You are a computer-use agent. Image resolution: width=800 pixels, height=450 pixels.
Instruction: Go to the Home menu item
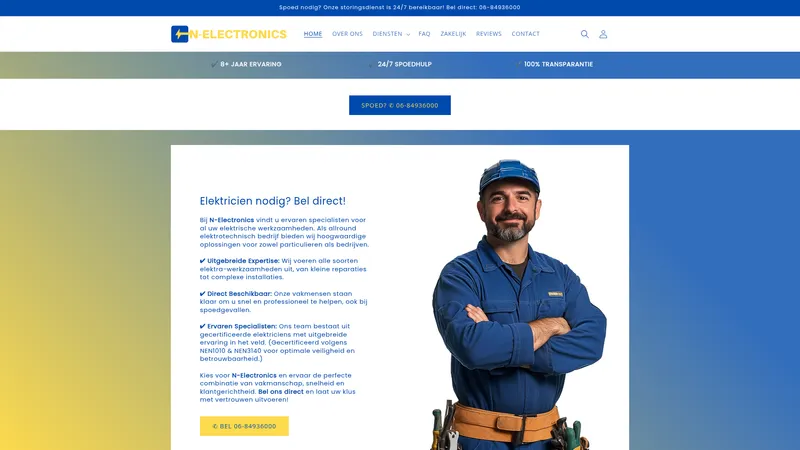coord(313,34)
